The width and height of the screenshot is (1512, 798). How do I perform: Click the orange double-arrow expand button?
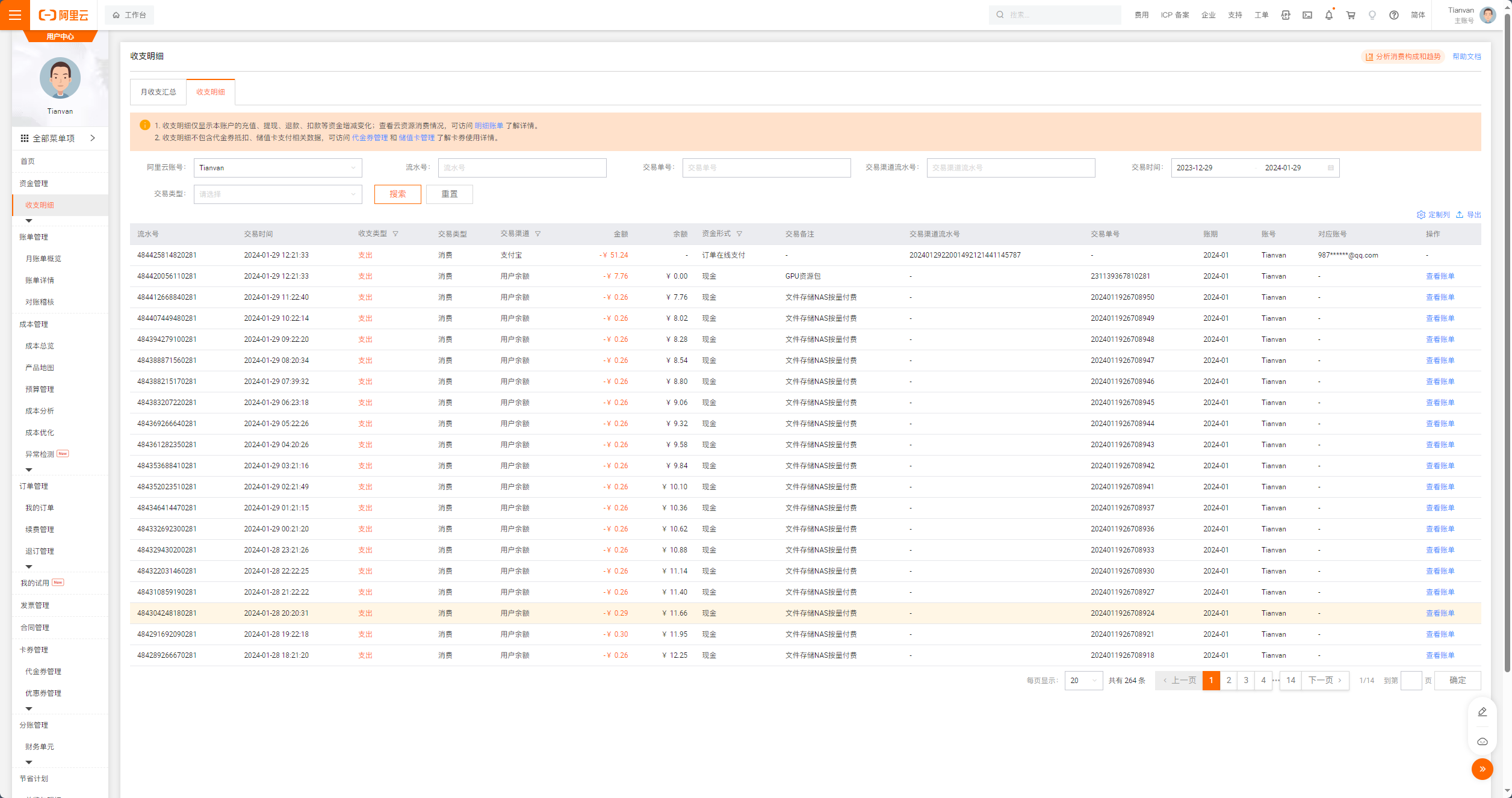pos(1482,769)
